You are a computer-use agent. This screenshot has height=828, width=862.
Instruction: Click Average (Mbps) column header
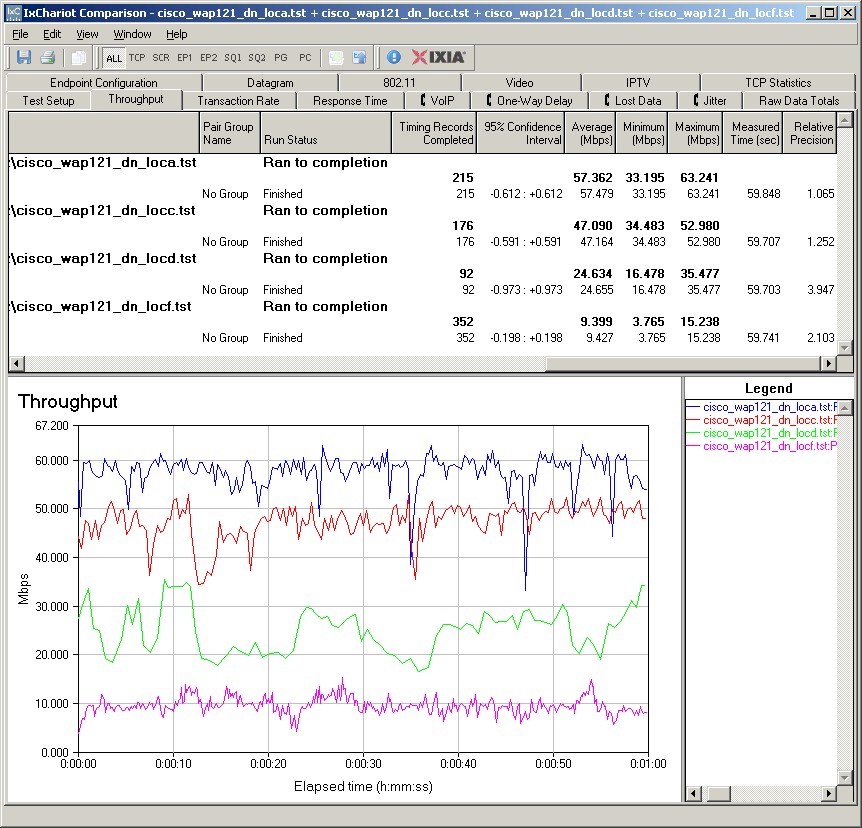590,133
